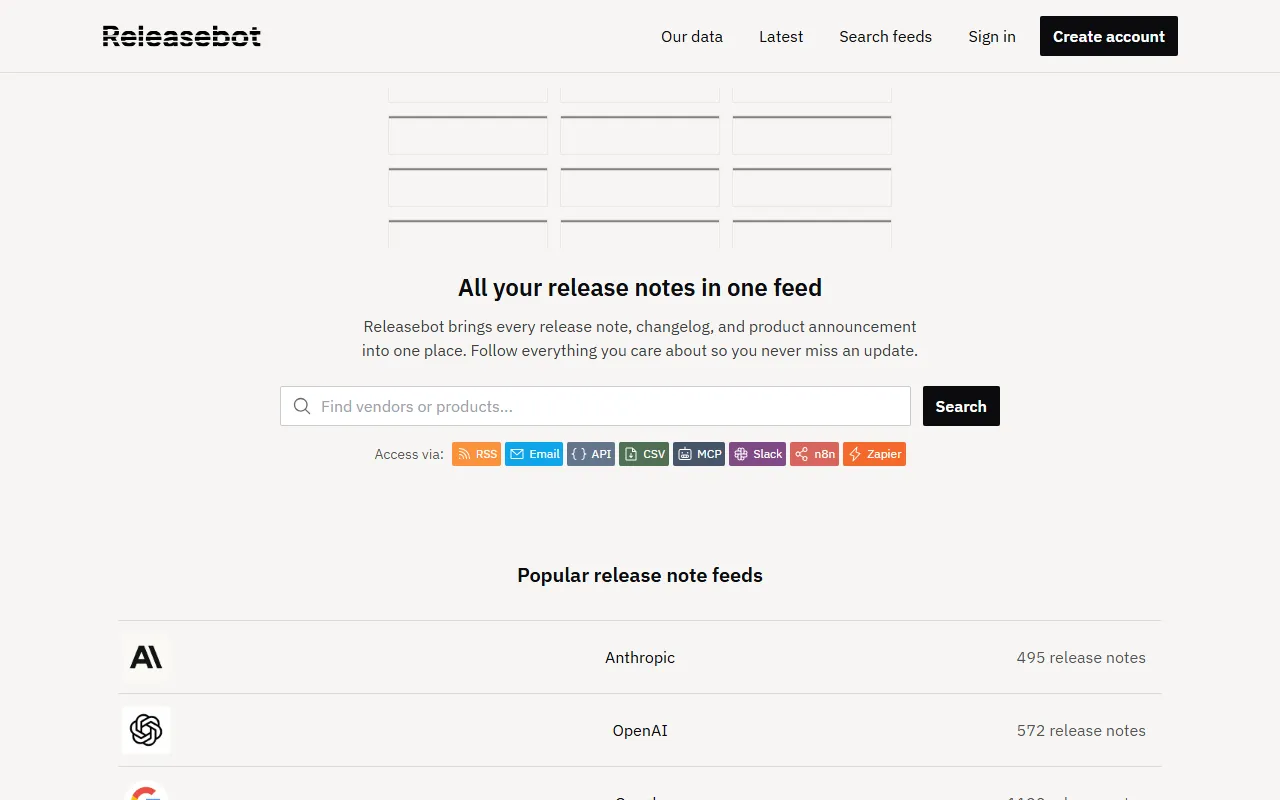Open the MCP access badge
This screenshot has width=1280, height=800.
click(699, 454)
